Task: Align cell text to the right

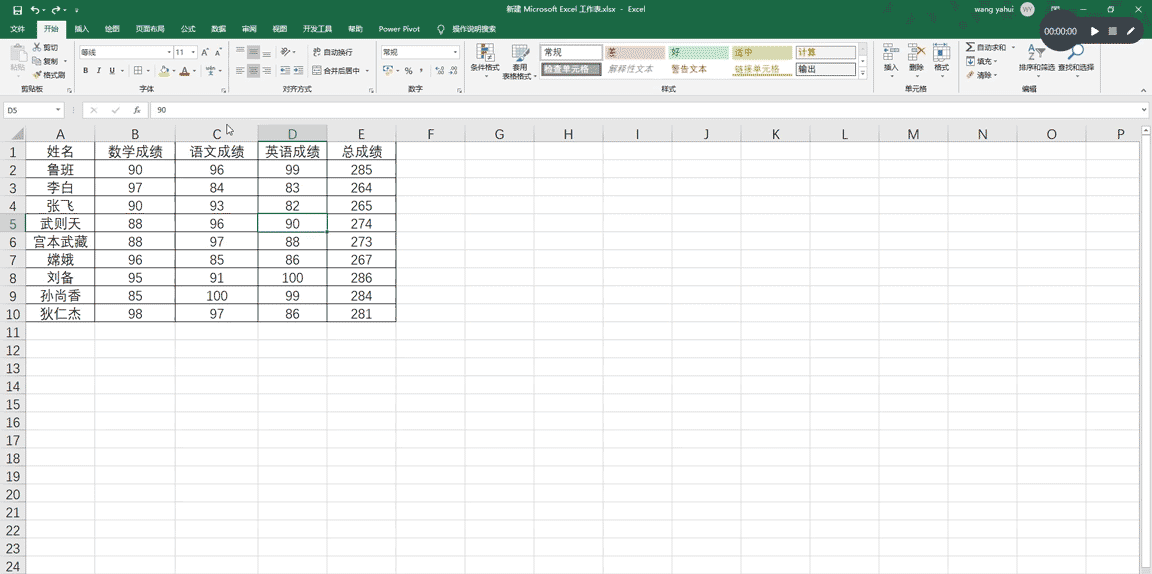Action: click(x=266, y=71)
